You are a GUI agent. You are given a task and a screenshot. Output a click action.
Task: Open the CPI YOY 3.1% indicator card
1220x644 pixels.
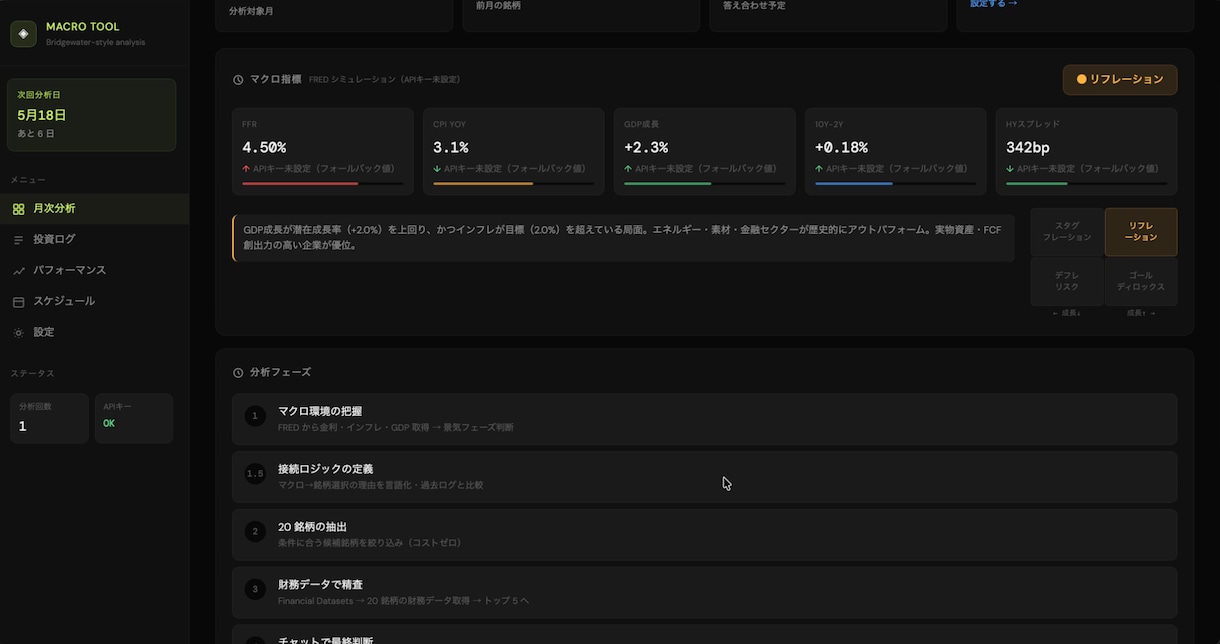tap(513, 152)
